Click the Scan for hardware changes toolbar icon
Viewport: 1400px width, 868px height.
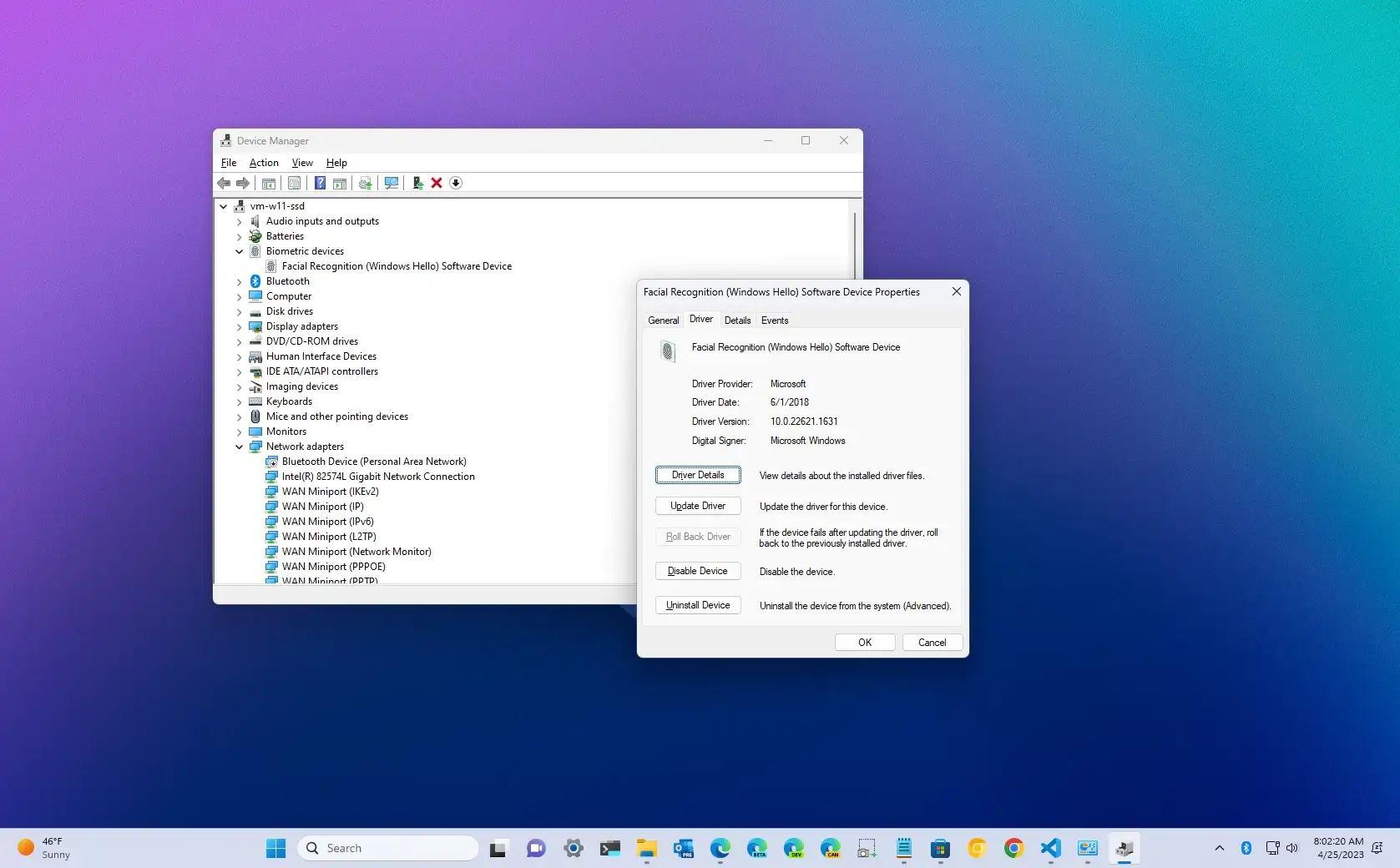(392, 183)
